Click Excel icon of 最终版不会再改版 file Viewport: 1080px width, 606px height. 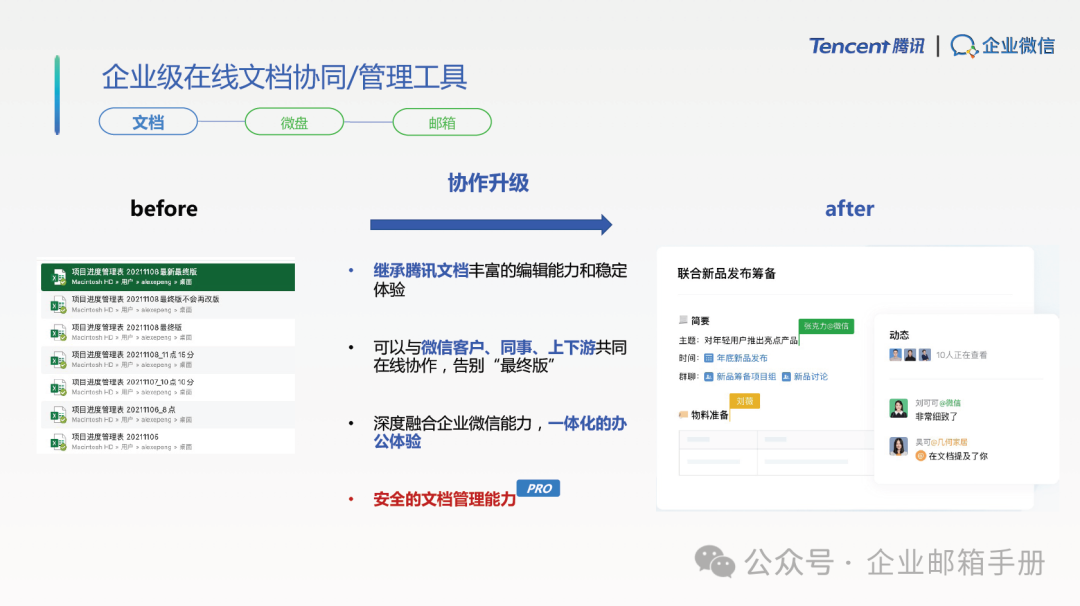point(59,304)
